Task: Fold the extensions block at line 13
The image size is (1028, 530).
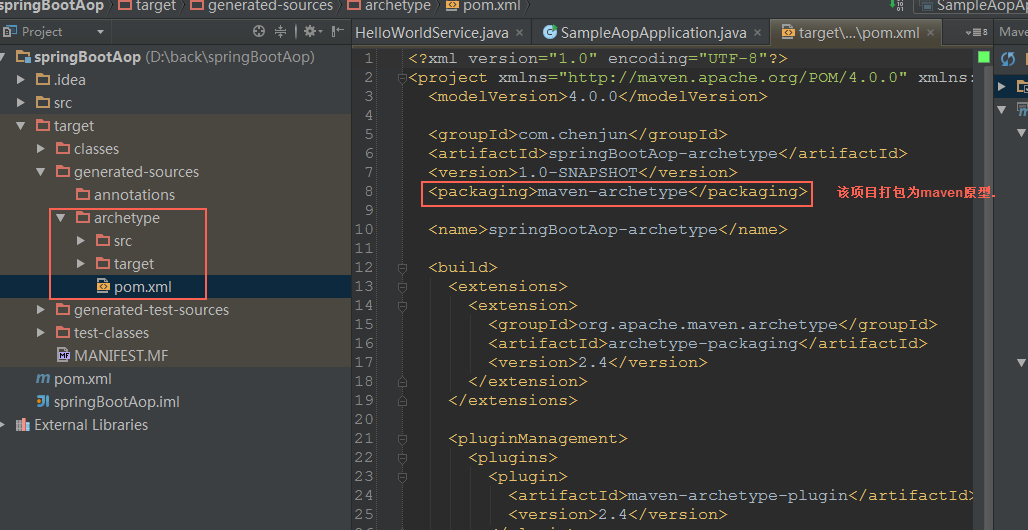Action: click(x=402, y=287)
